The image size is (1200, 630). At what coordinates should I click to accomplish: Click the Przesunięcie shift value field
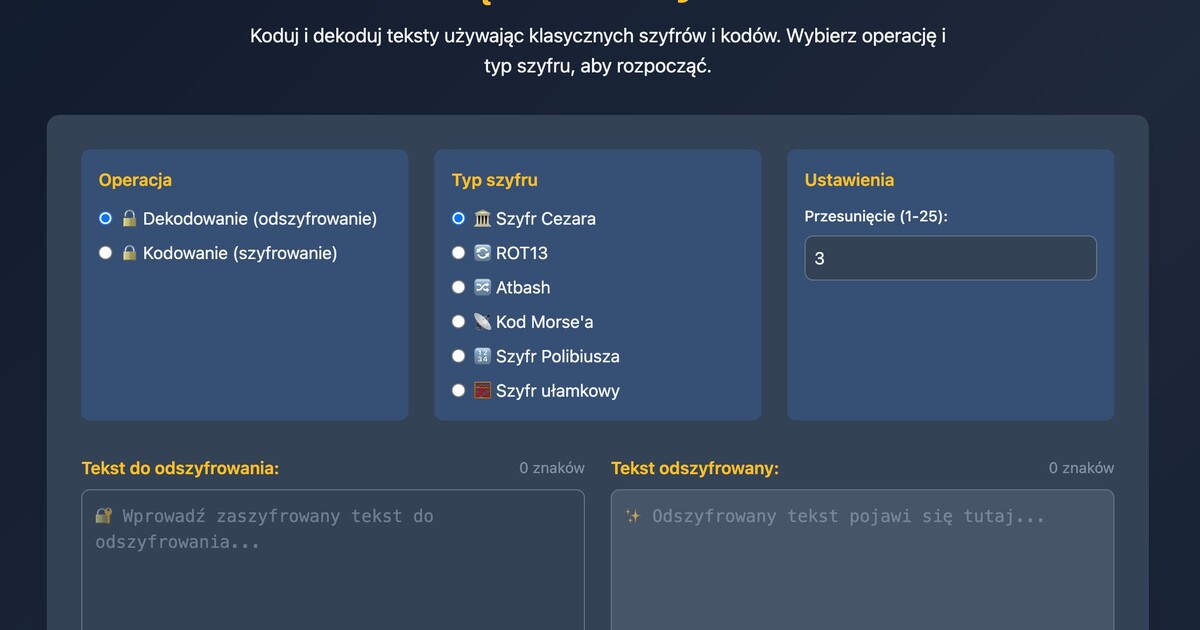(950, 257)
